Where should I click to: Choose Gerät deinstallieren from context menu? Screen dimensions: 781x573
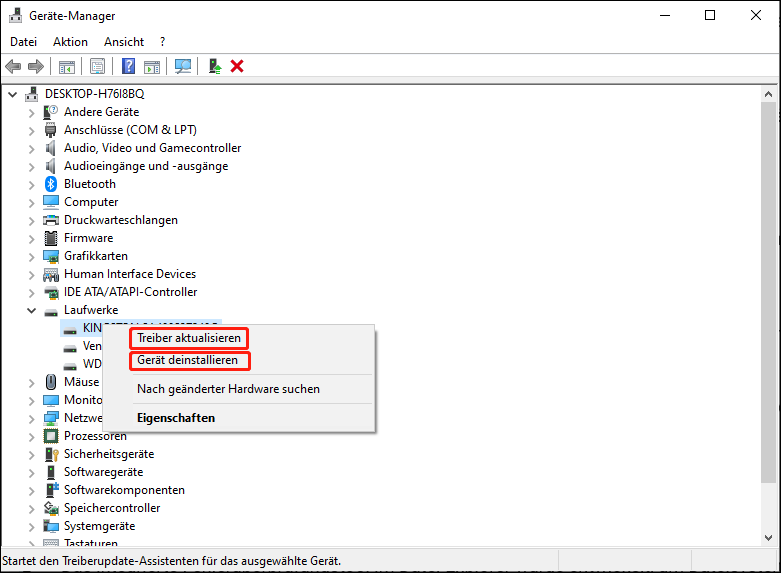tap(187, 360)
